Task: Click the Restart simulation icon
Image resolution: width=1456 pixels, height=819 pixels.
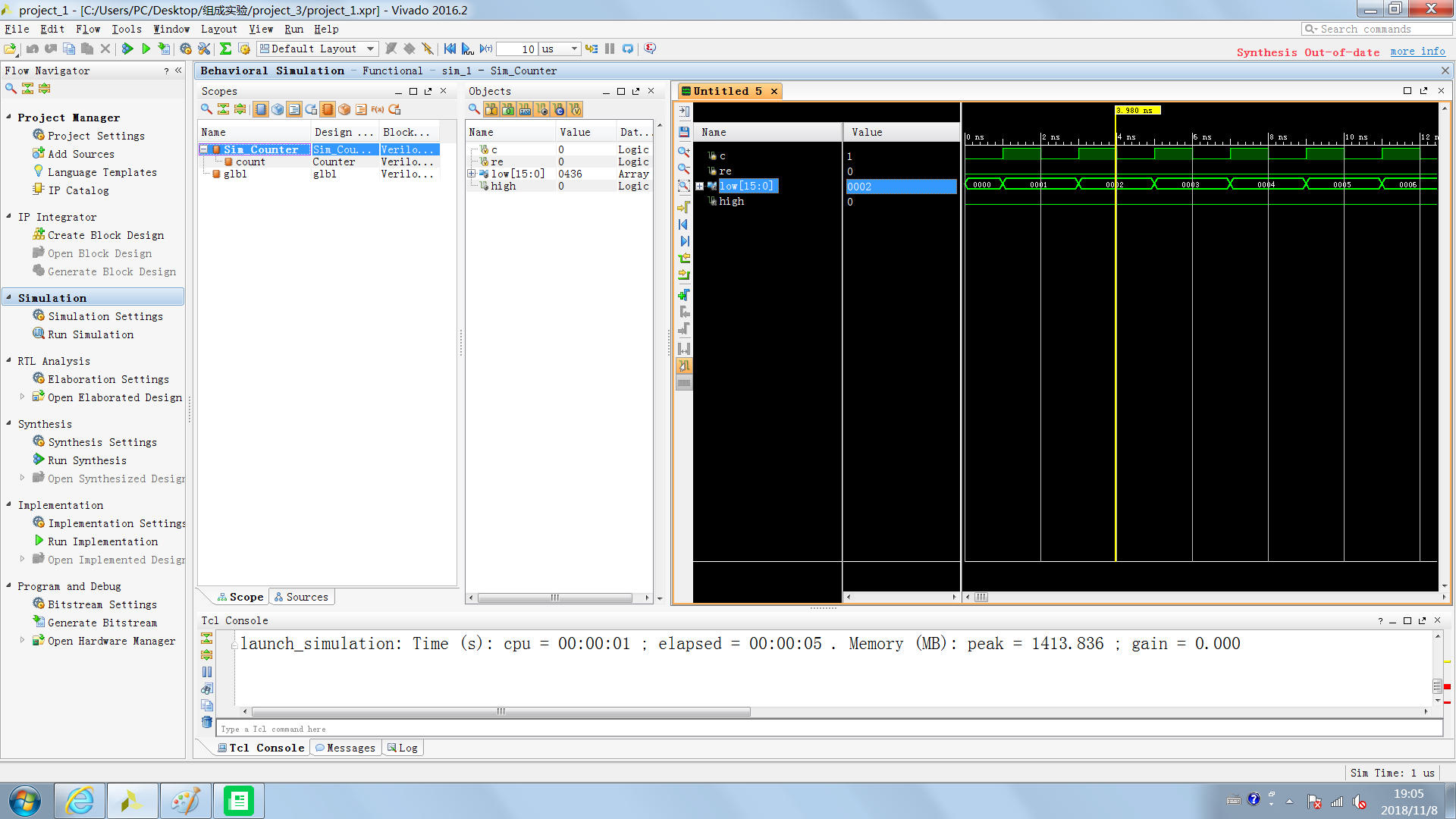Action: click(x=450, y=49)
